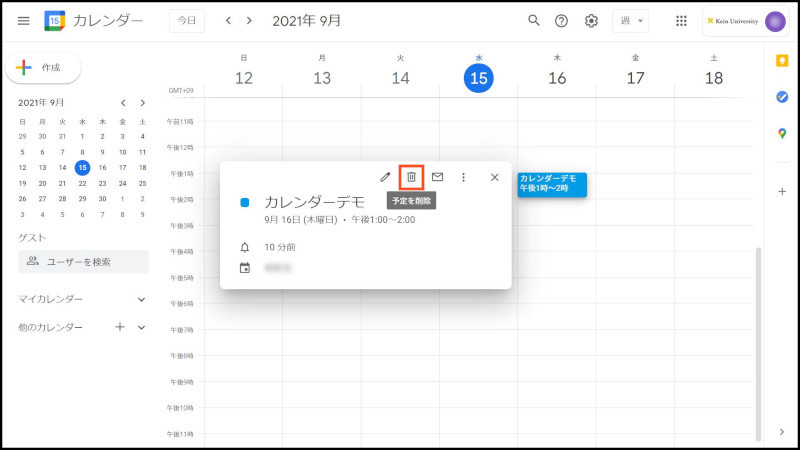
Task: Collapse the マイカレンダー section
Action: pyautogui.click(x=141, y=299)
